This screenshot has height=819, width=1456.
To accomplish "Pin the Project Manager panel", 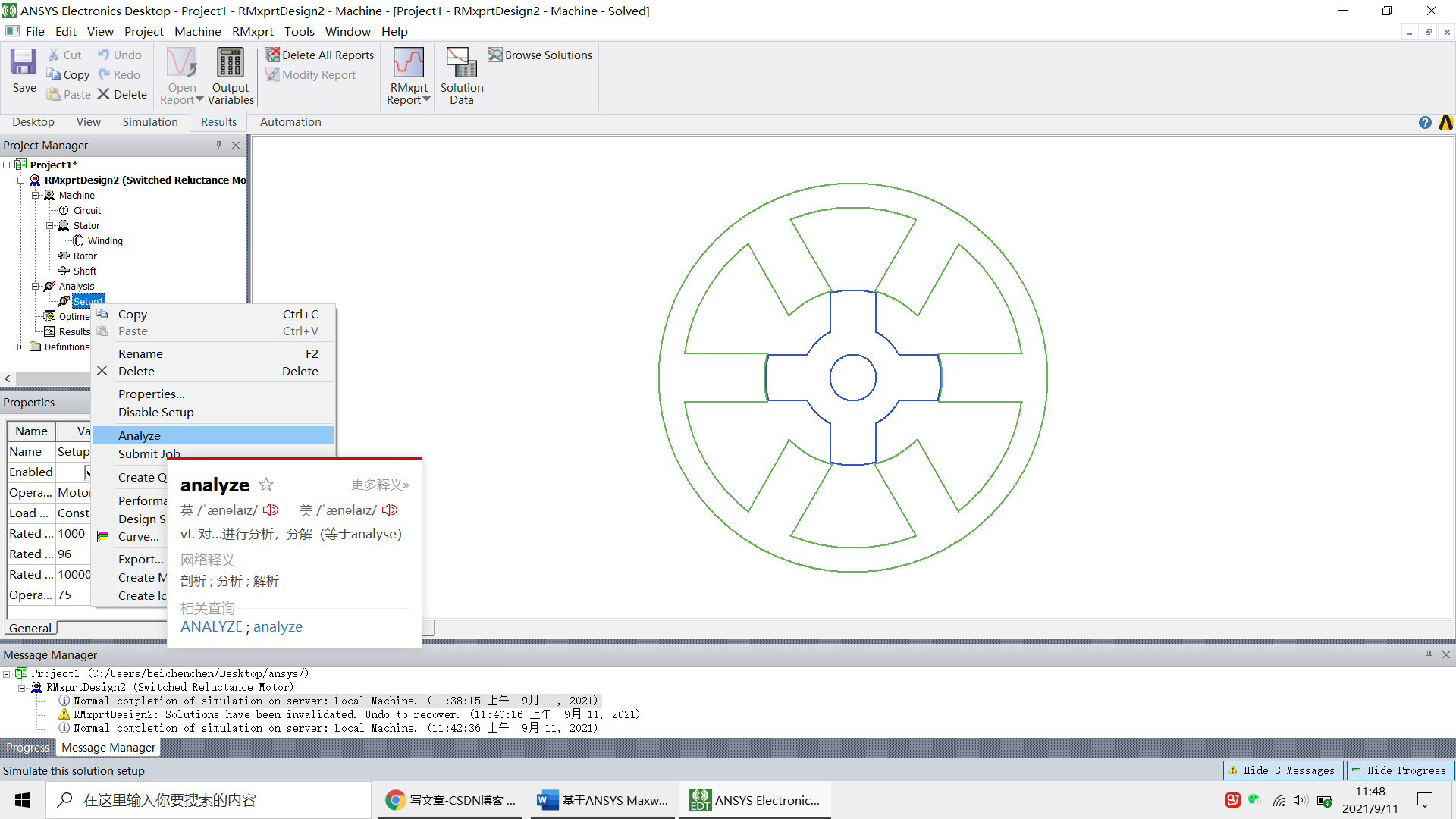I will tap(218, 145).
